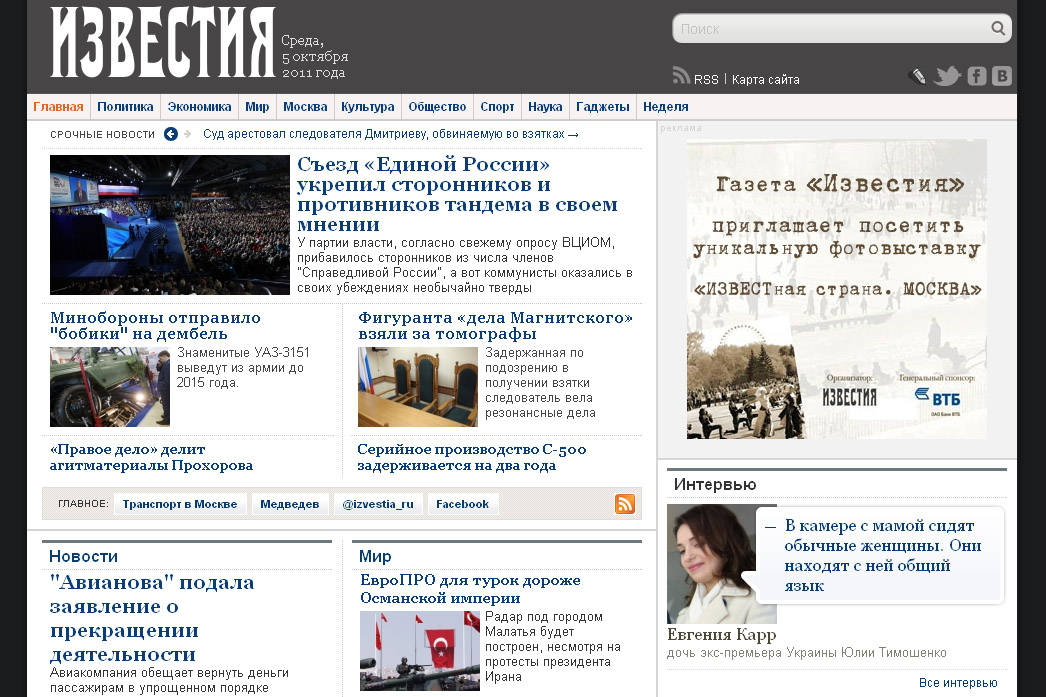This screenshot has height=697, width=1046.
Task: Open headline ЕвроПРО для турок дороже
Action: click(x=470, y=589)
